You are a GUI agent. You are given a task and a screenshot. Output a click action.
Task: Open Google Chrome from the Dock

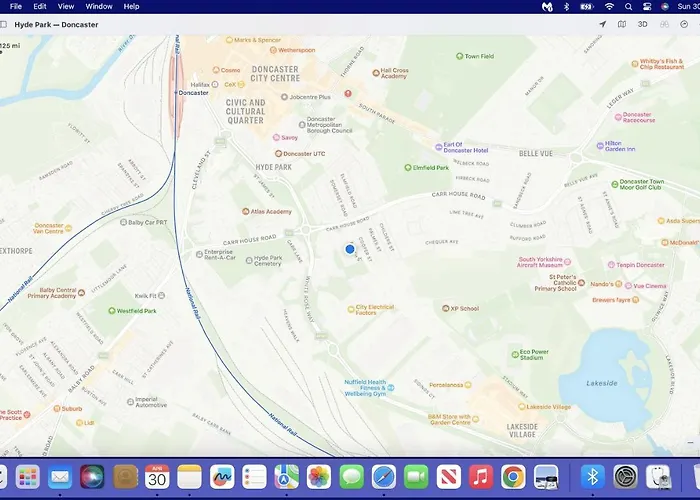click(513, 477)
